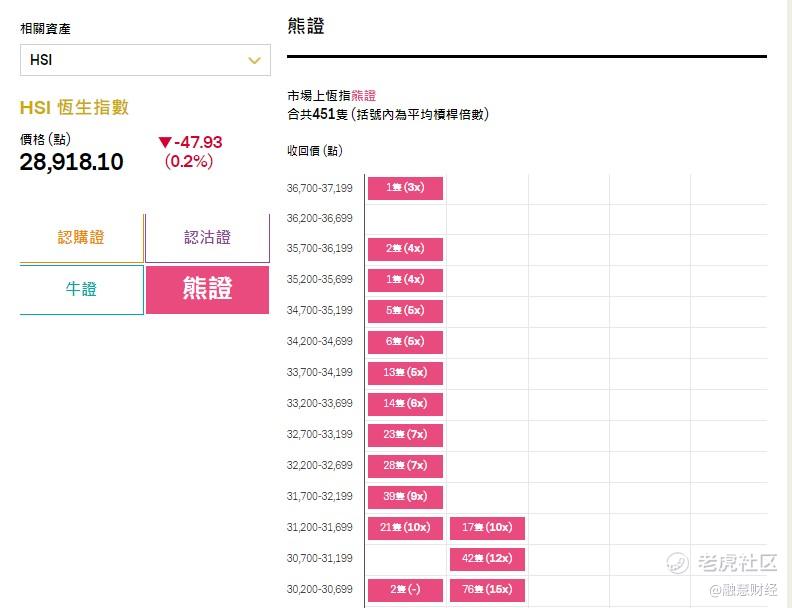The image size is (792, 608).
Task: Switch to the 牛證 bull certificate tab
Action: pyautogui.click(x=81, y=289)
